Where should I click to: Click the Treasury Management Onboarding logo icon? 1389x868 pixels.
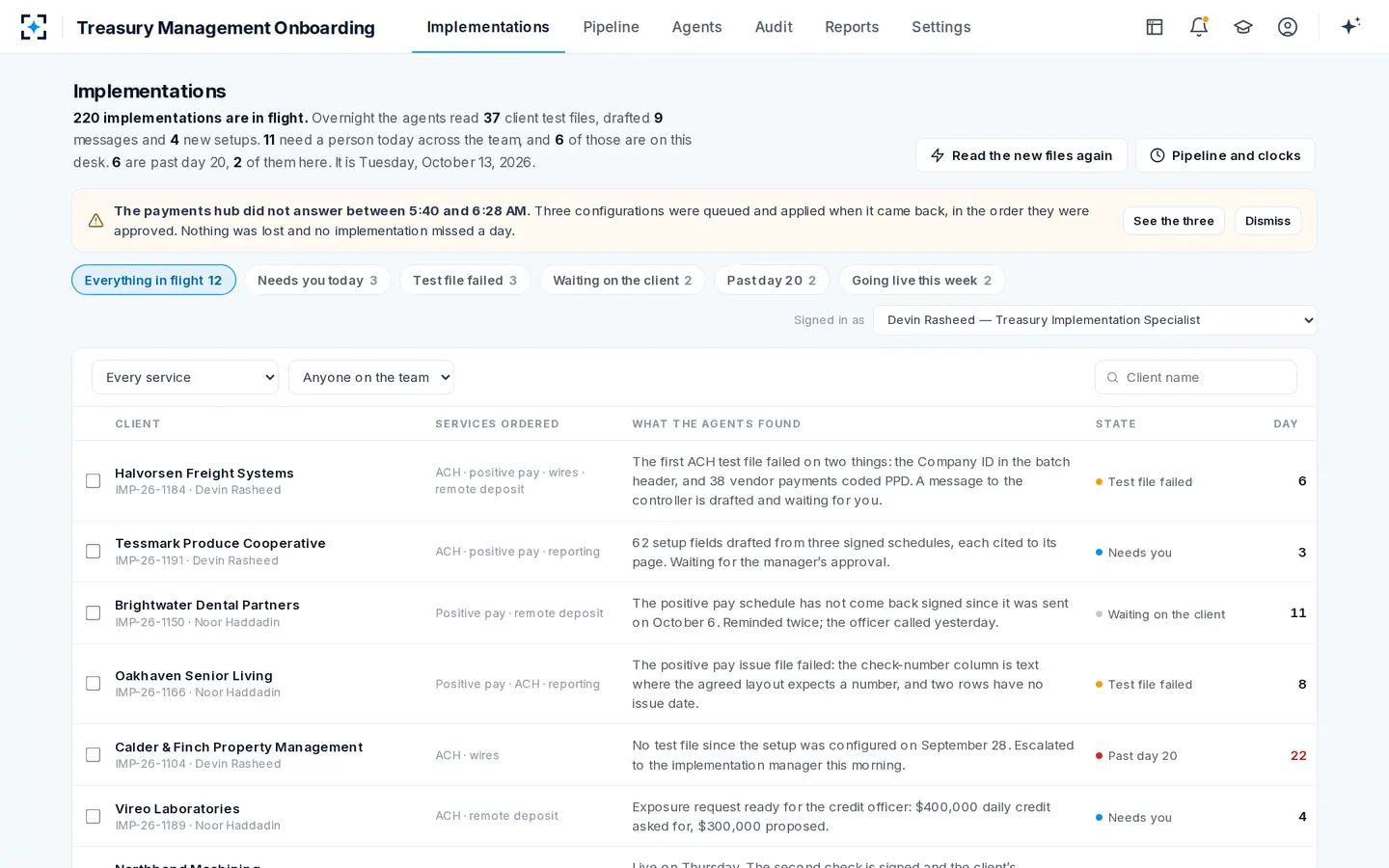(x=34, y=27)
